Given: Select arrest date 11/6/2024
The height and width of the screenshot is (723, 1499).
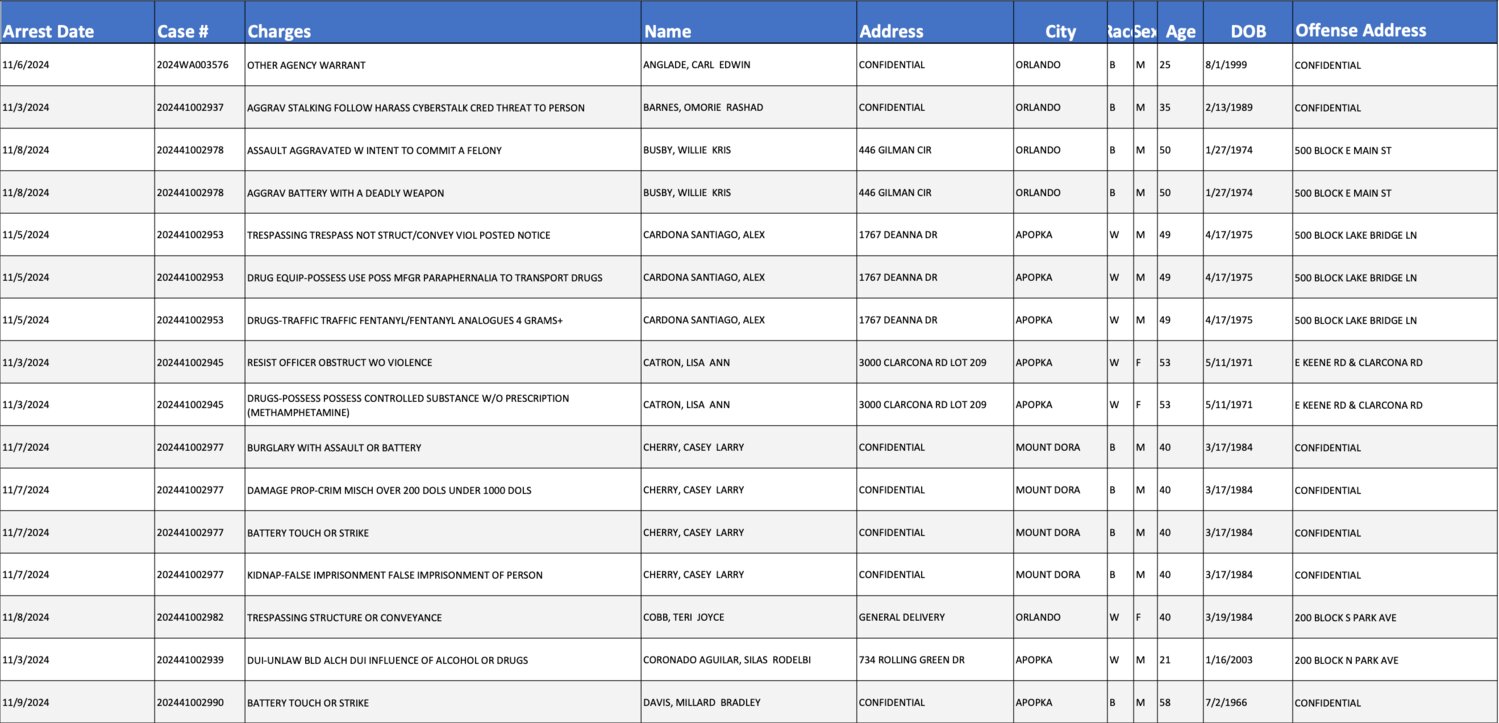Looking at the screenshot, I should (x=77, y=65).
